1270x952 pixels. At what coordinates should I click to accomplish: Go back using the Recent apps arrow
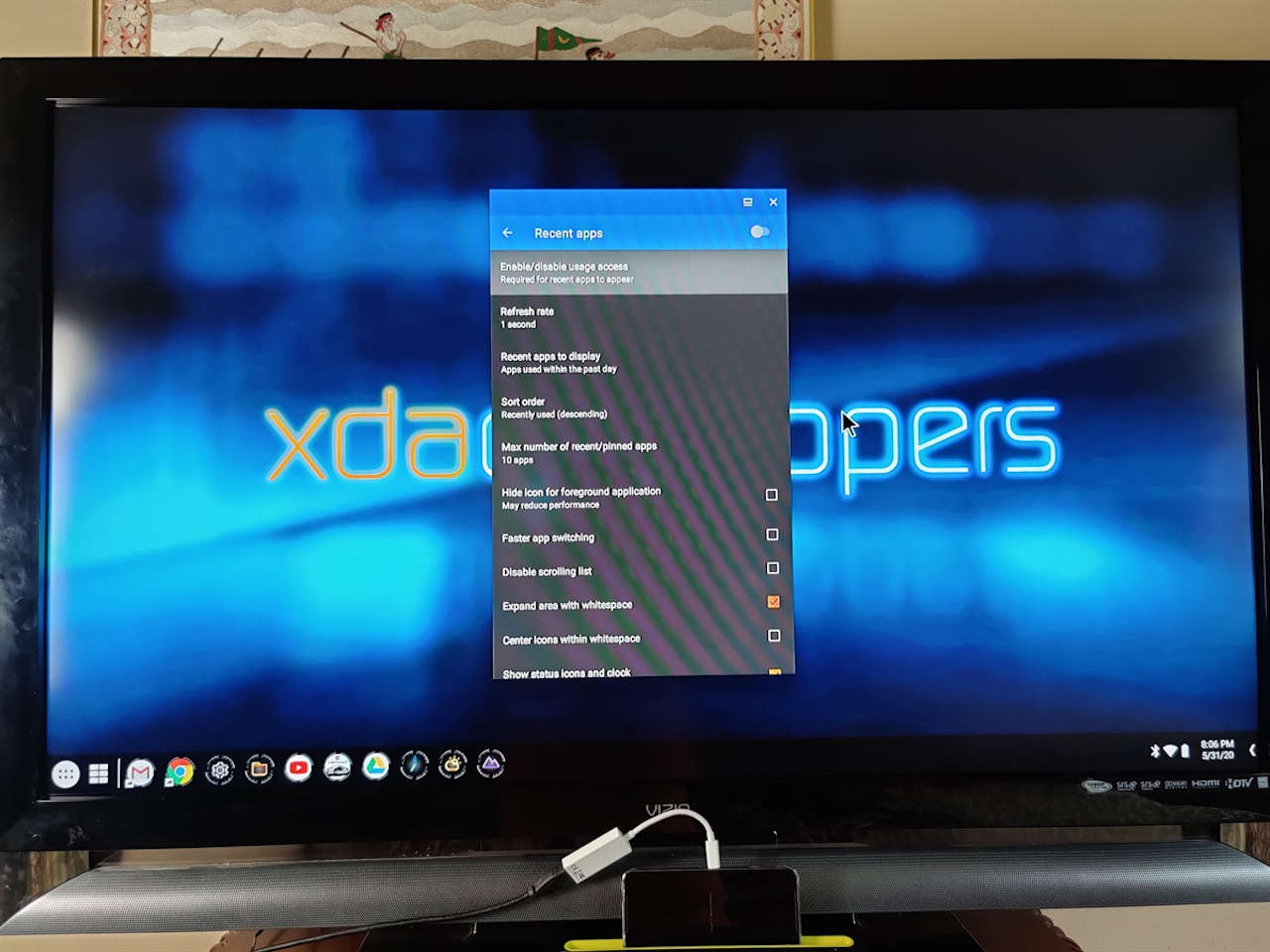tap(508, 232)
